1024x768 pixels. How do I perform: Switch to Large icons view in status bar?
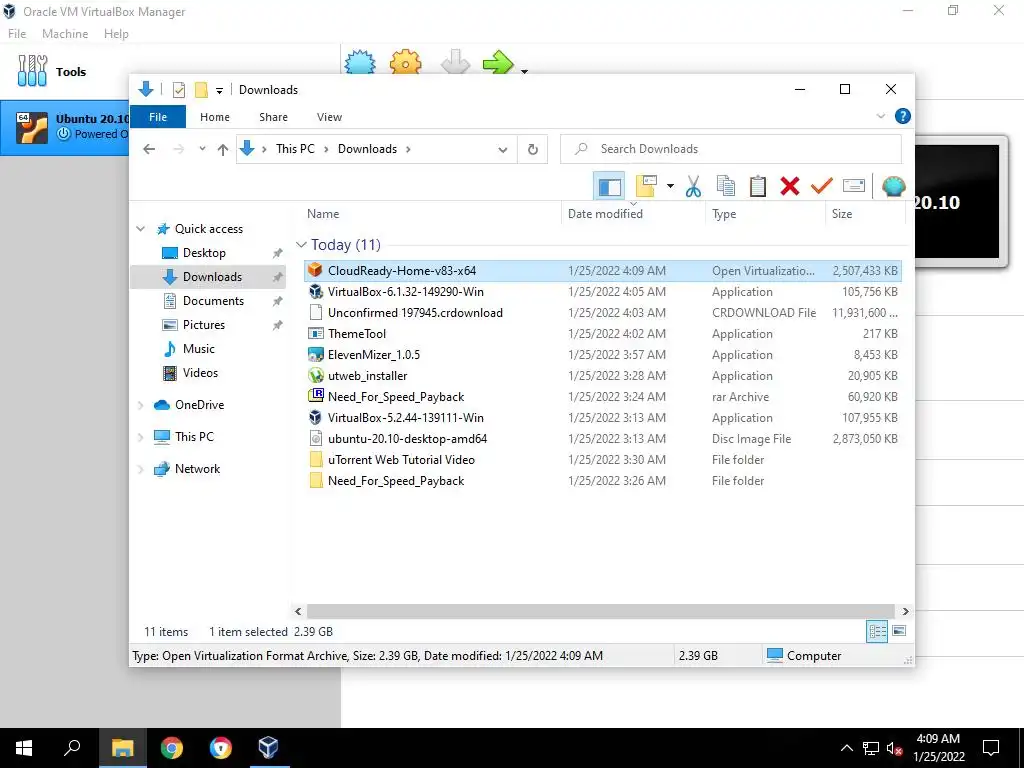coord(899,631)
